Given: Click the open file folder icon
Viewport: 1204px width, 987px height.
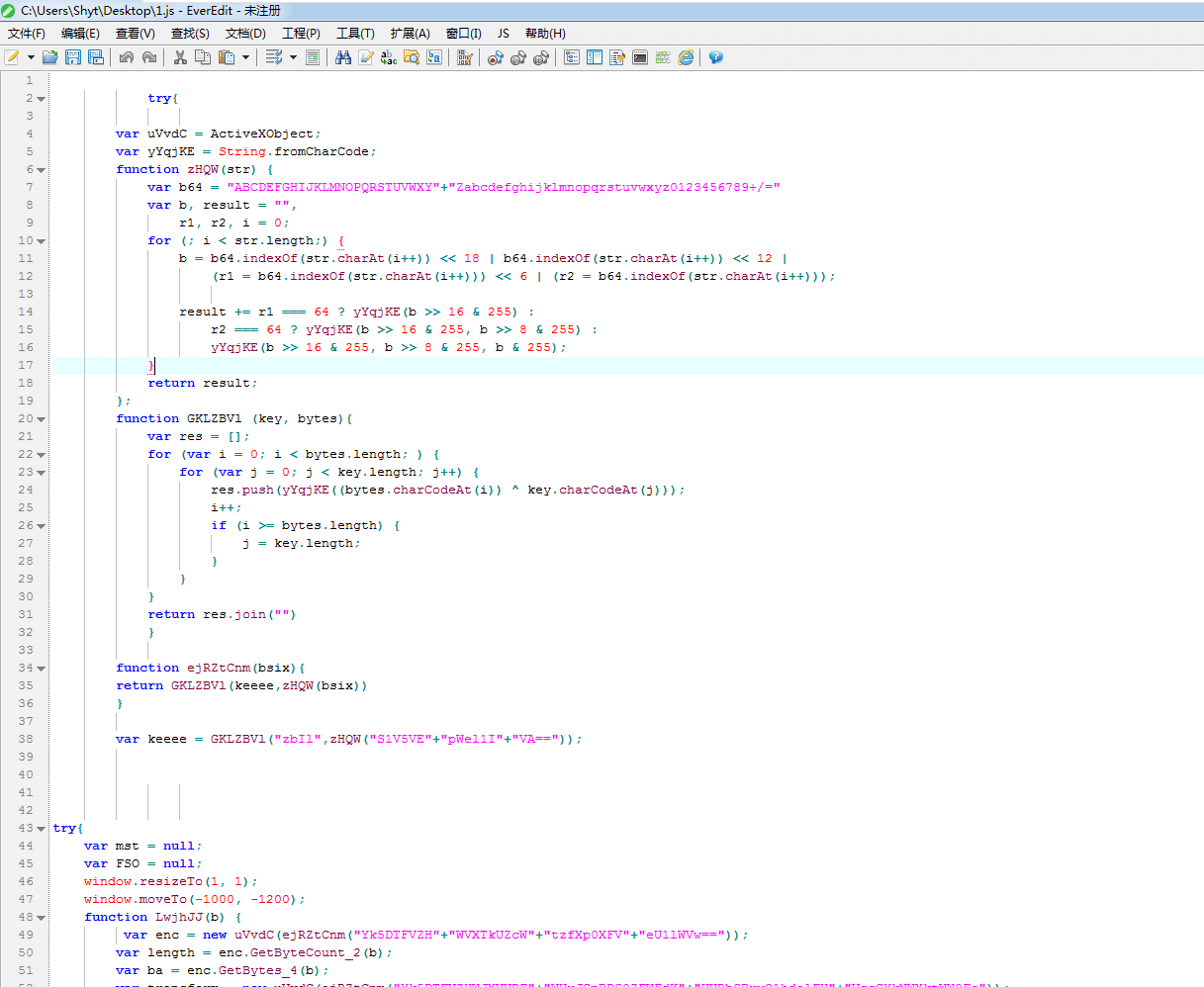Looking at the screenshot, I should [x=49, y=57].
